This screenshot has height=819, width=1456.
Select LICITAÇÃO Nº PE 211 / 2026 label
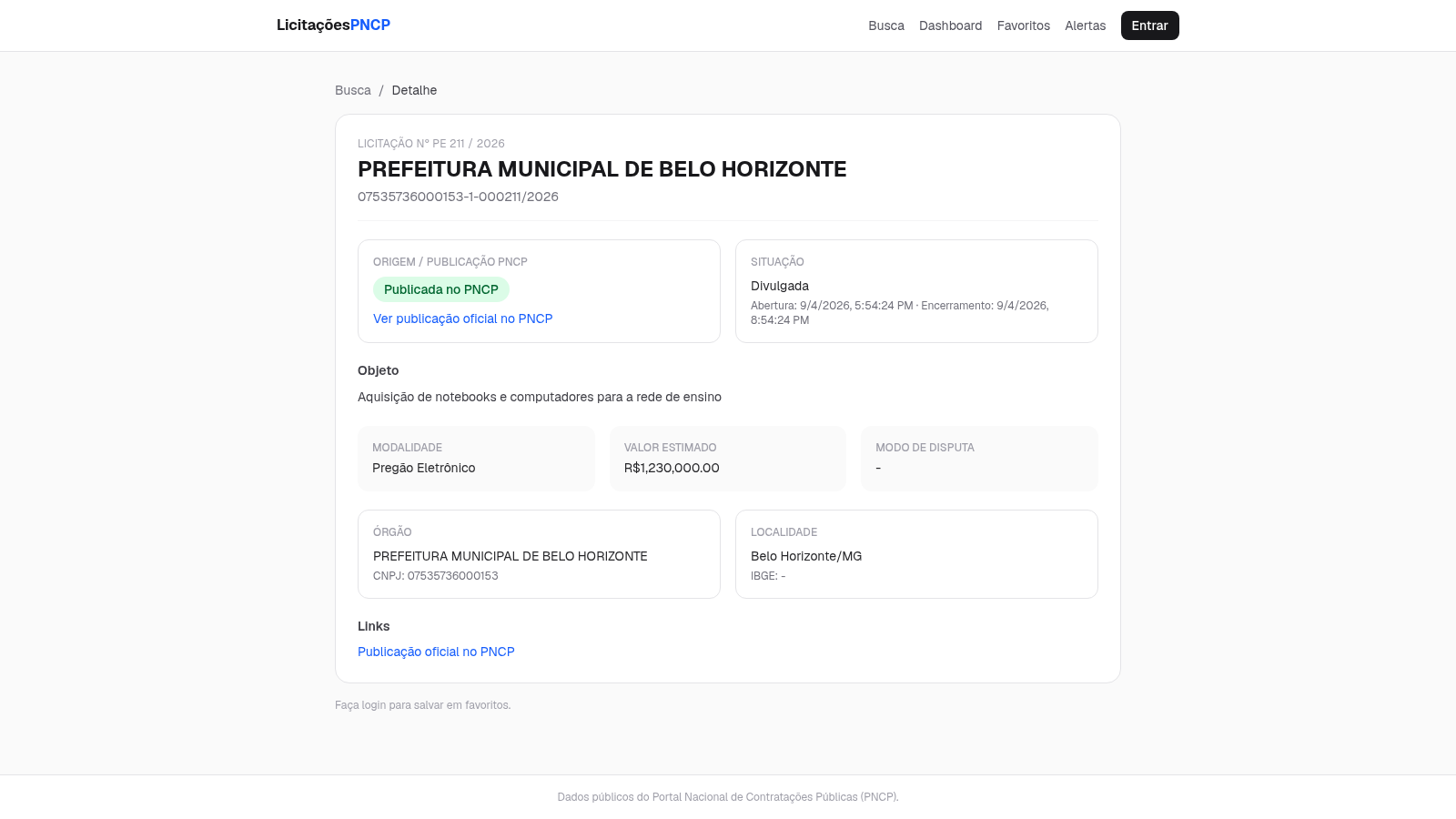click(431, 144)
